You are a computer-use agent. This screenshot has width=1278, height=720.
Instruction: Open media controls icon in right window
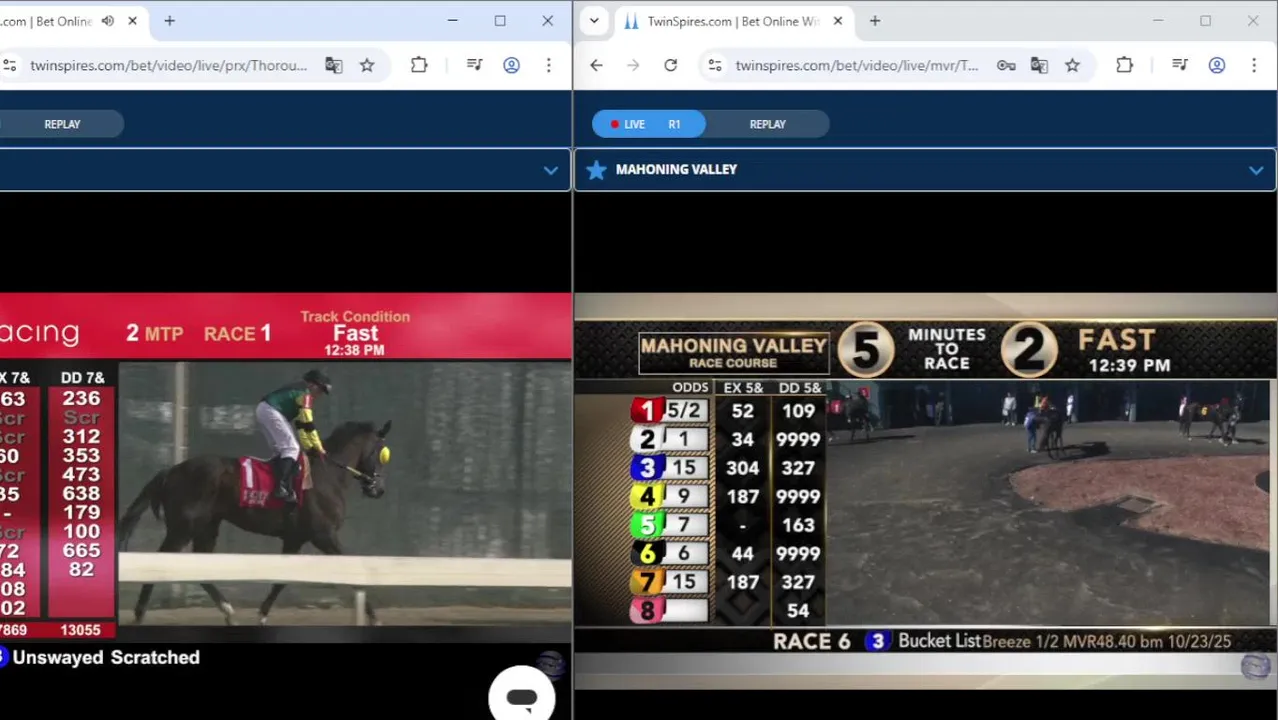1180,65
